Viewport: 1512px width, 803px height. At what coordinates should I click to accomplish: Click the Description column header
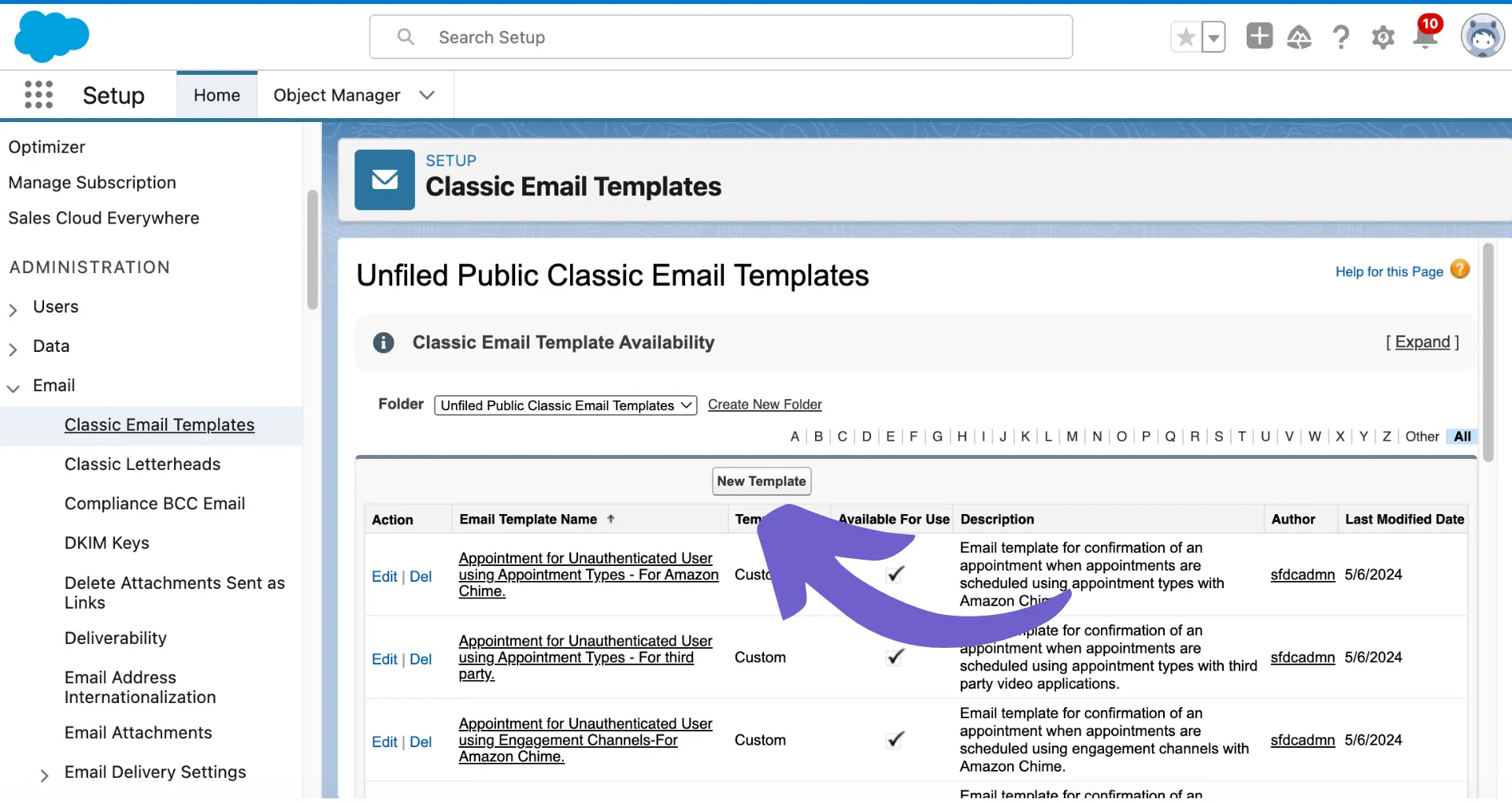[x=997, y=520]
